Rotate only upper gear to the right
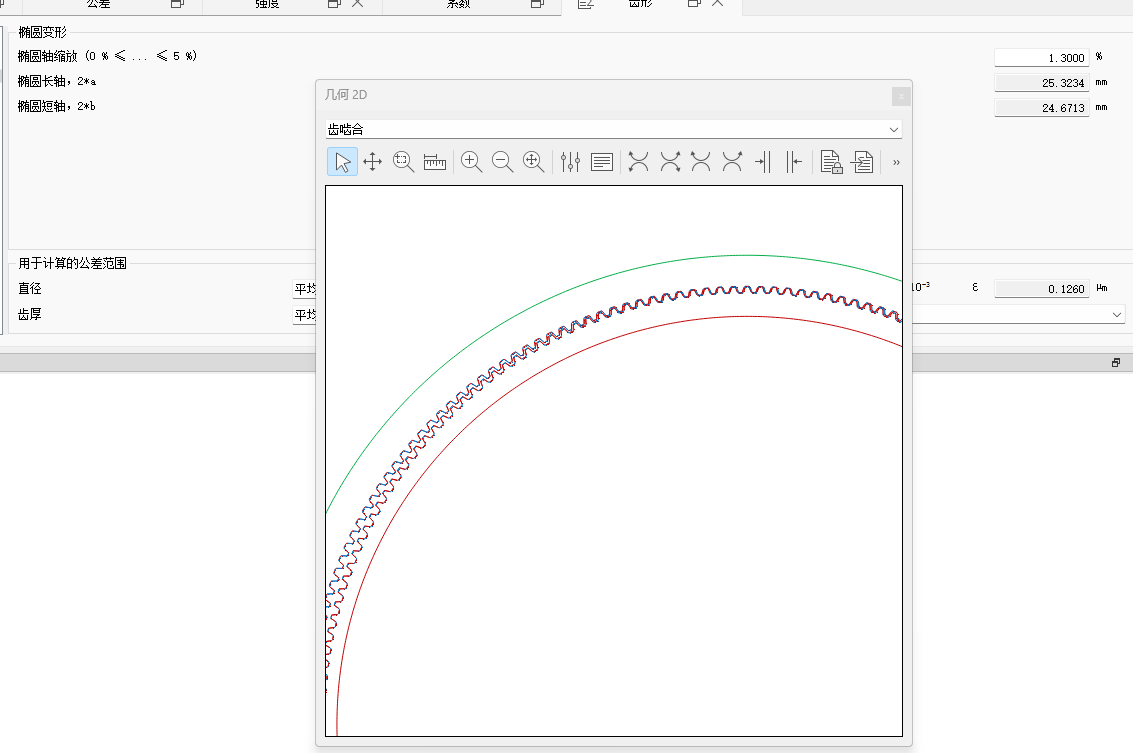Screen dimensions: 1133x753 [732, 161]
